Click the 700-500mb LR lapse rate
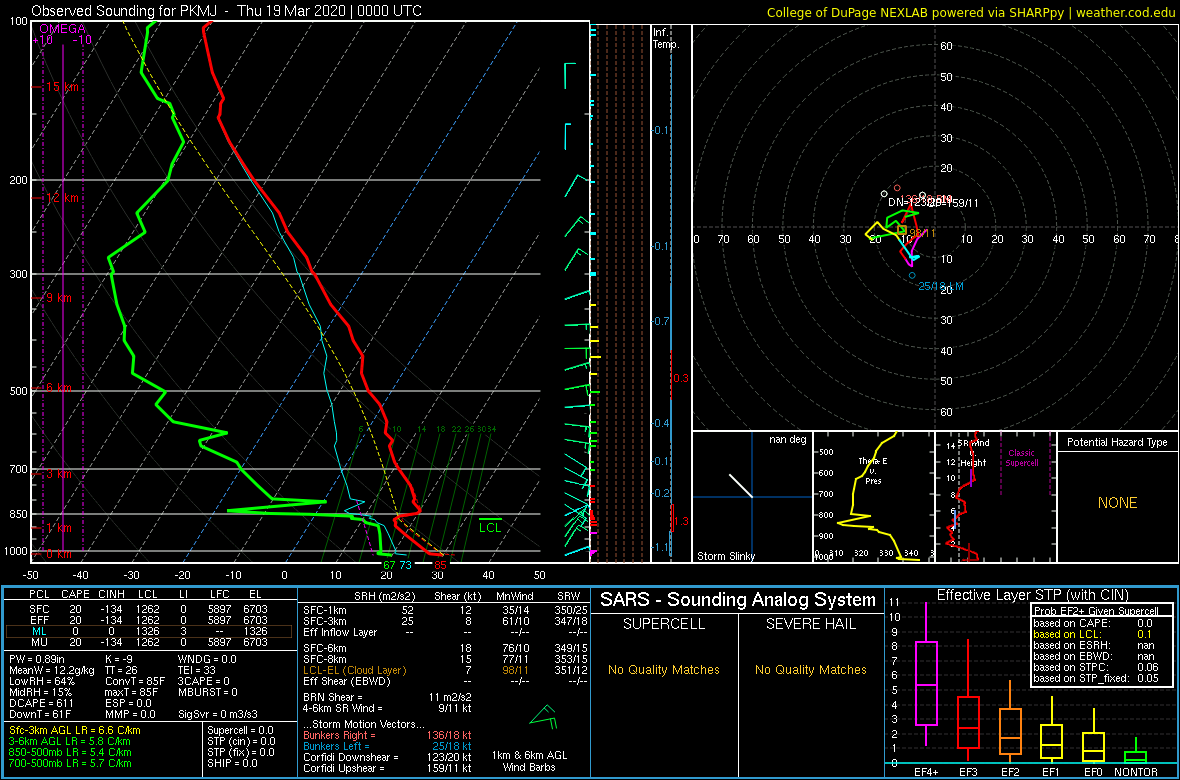Screen dimensions: 1180x780 tap(73, 762)
